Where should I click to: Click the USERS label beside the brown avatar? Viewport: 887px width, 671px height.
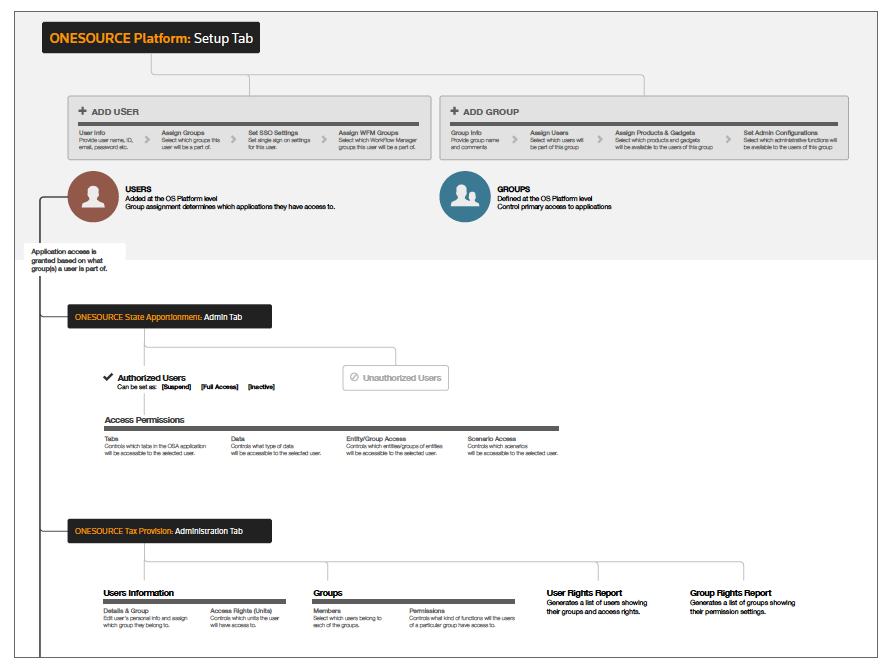139,190
